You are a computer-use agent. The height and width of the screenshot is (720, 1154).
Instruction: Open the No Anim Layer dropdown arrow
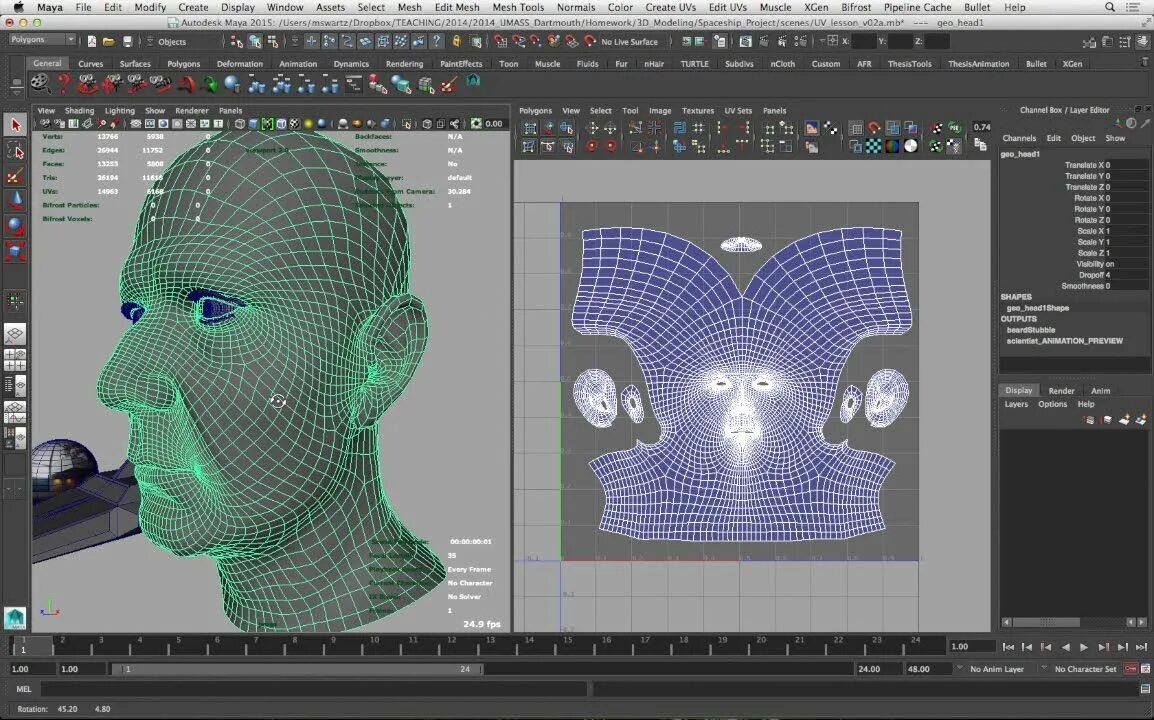coord(959,668)
